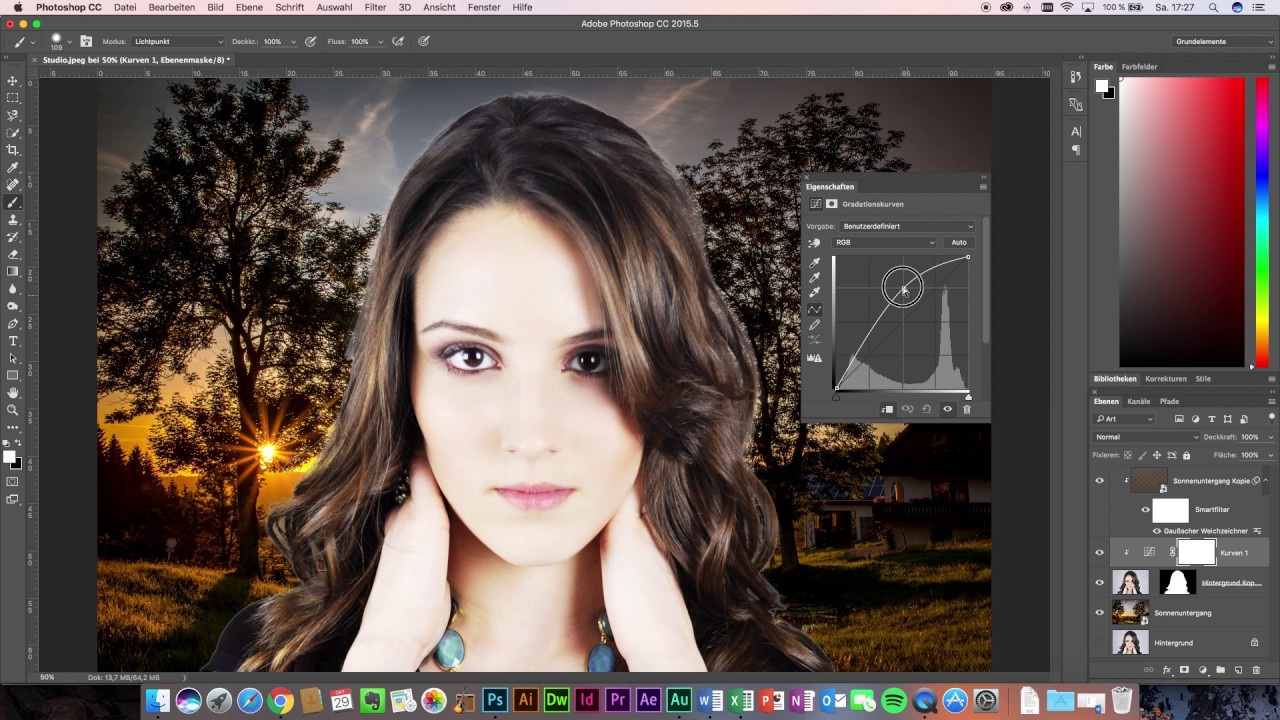Click the white input slider under curves
Viewport: 1280px width, 720px height.
968,396
